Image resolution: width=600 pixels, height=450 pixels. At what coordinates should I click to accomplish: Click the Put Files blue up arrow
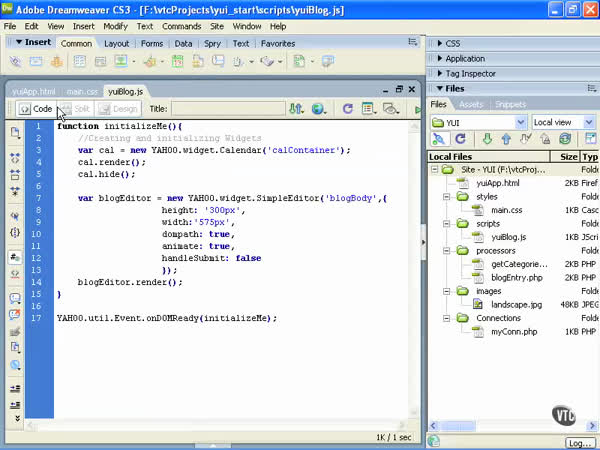506,139
